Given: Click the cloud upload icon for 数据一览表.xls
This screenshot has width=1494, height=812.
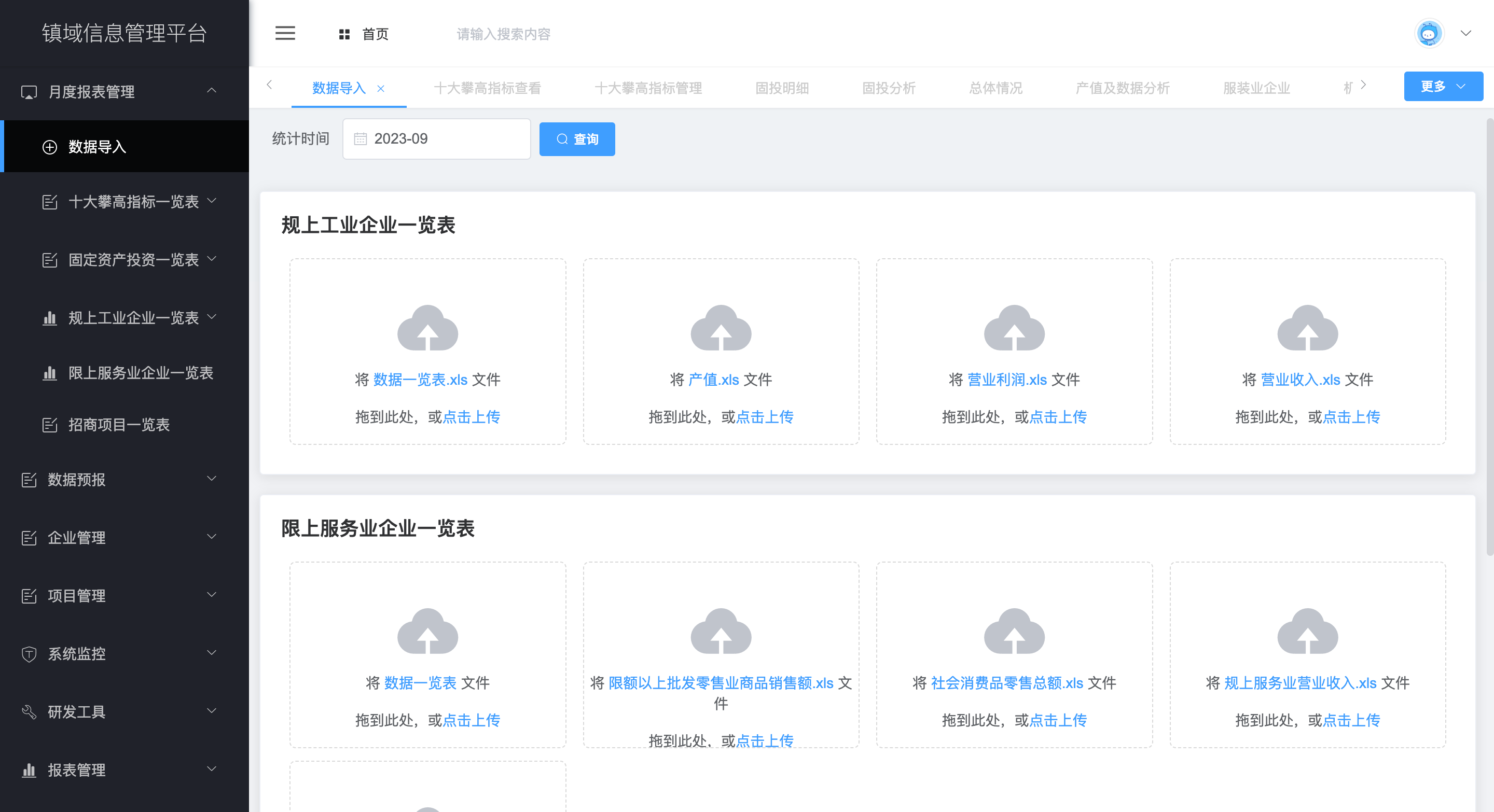Looking at the screenshot, I should [427, 328].
